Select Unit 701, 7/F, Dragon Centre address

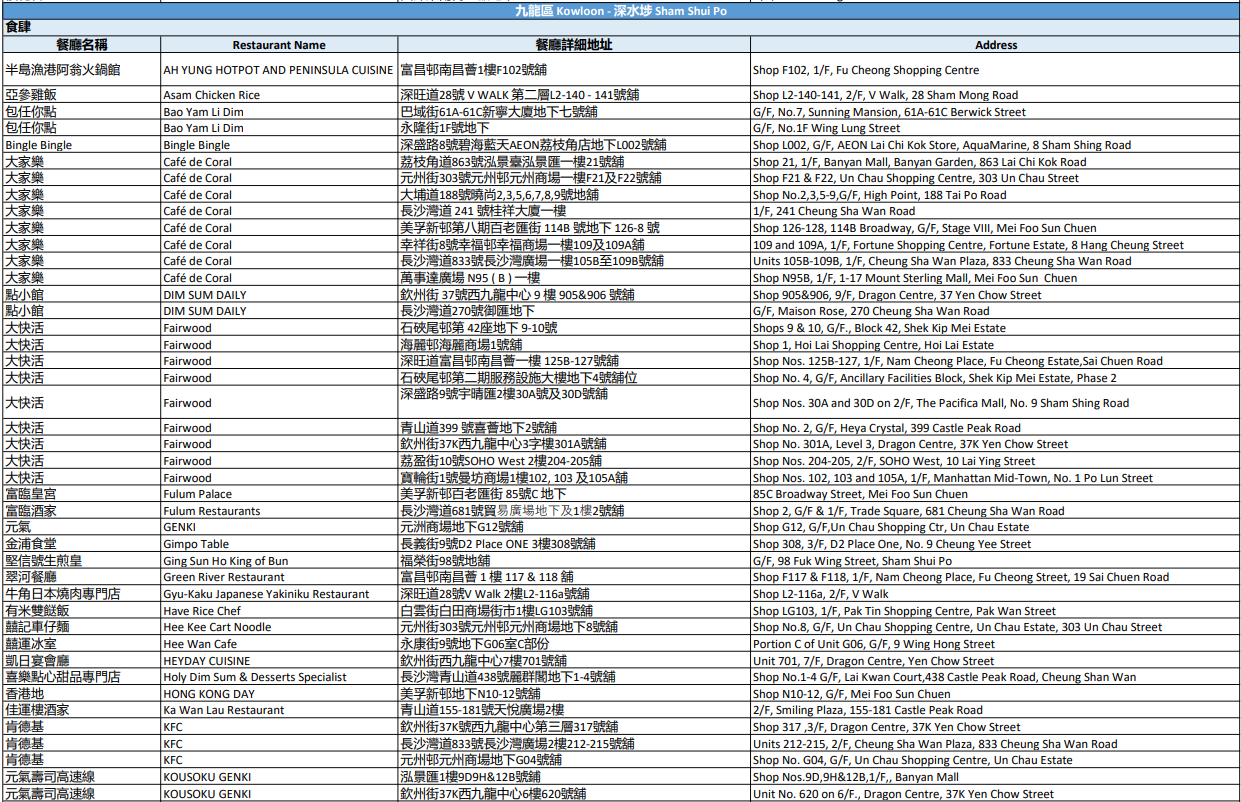[996, 661]
